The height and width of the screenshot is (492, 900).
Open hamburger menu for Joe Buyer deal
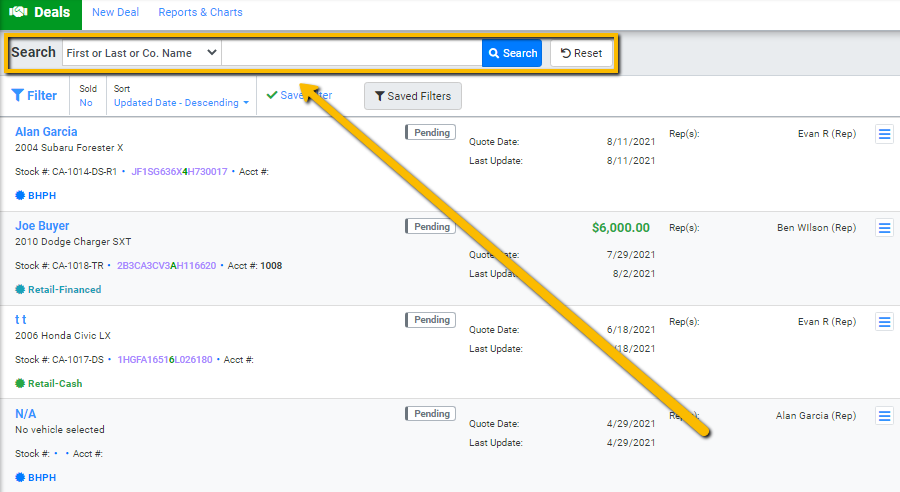coord(884,228)
